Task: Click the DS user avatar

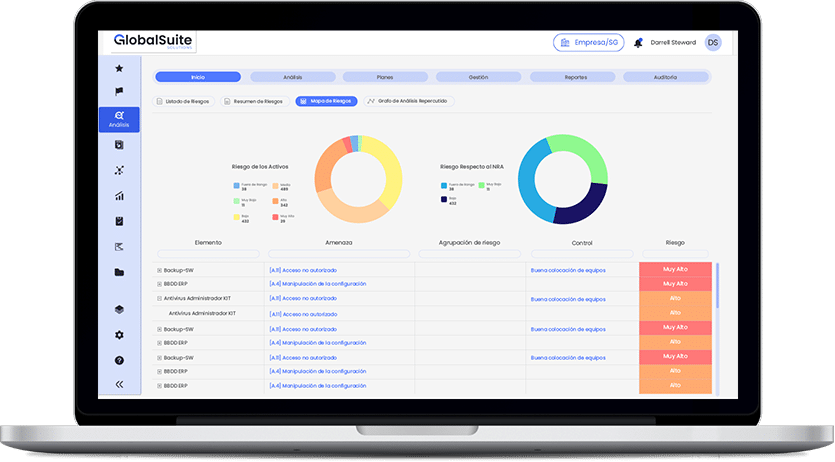Action: coord(712,42)
